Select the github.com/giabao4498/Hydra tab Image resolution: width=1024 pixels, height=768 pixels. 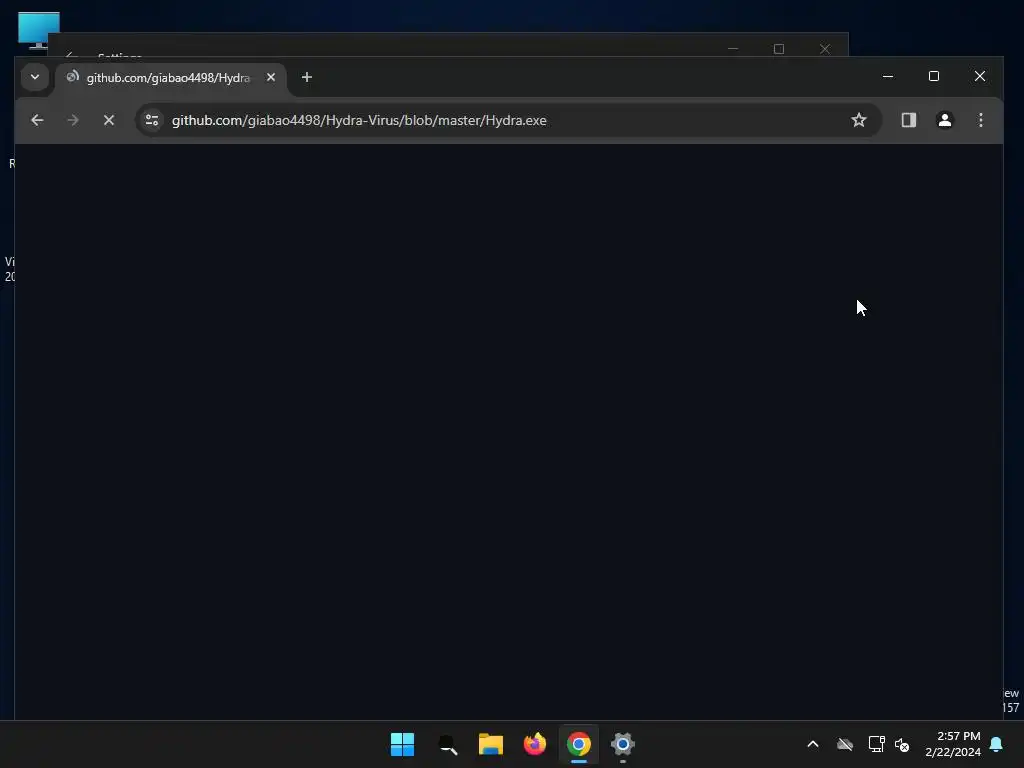coord(170,78)
